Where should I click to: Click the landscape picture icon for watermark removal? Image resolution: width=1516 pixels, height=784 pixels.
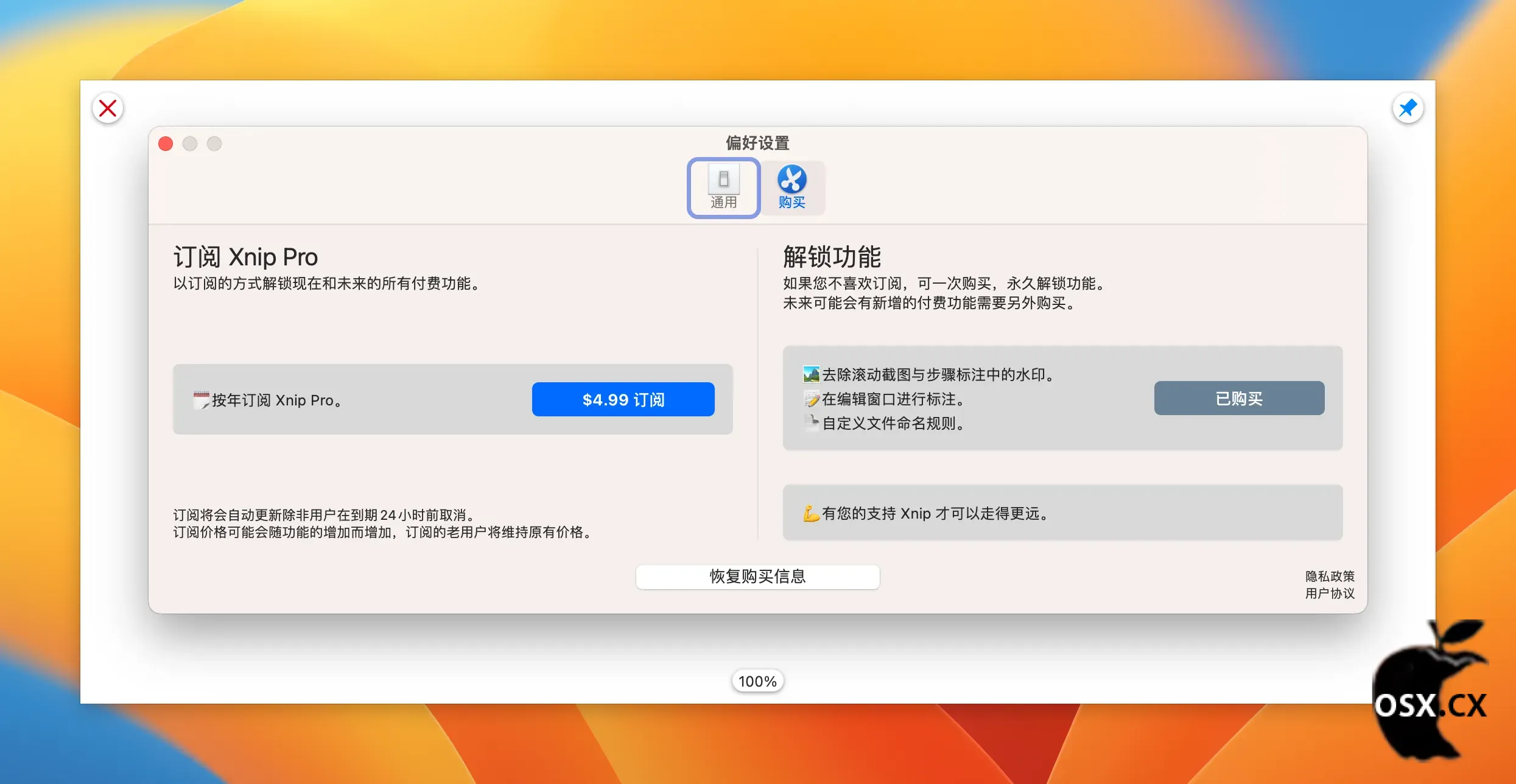(x=811, y=374)
